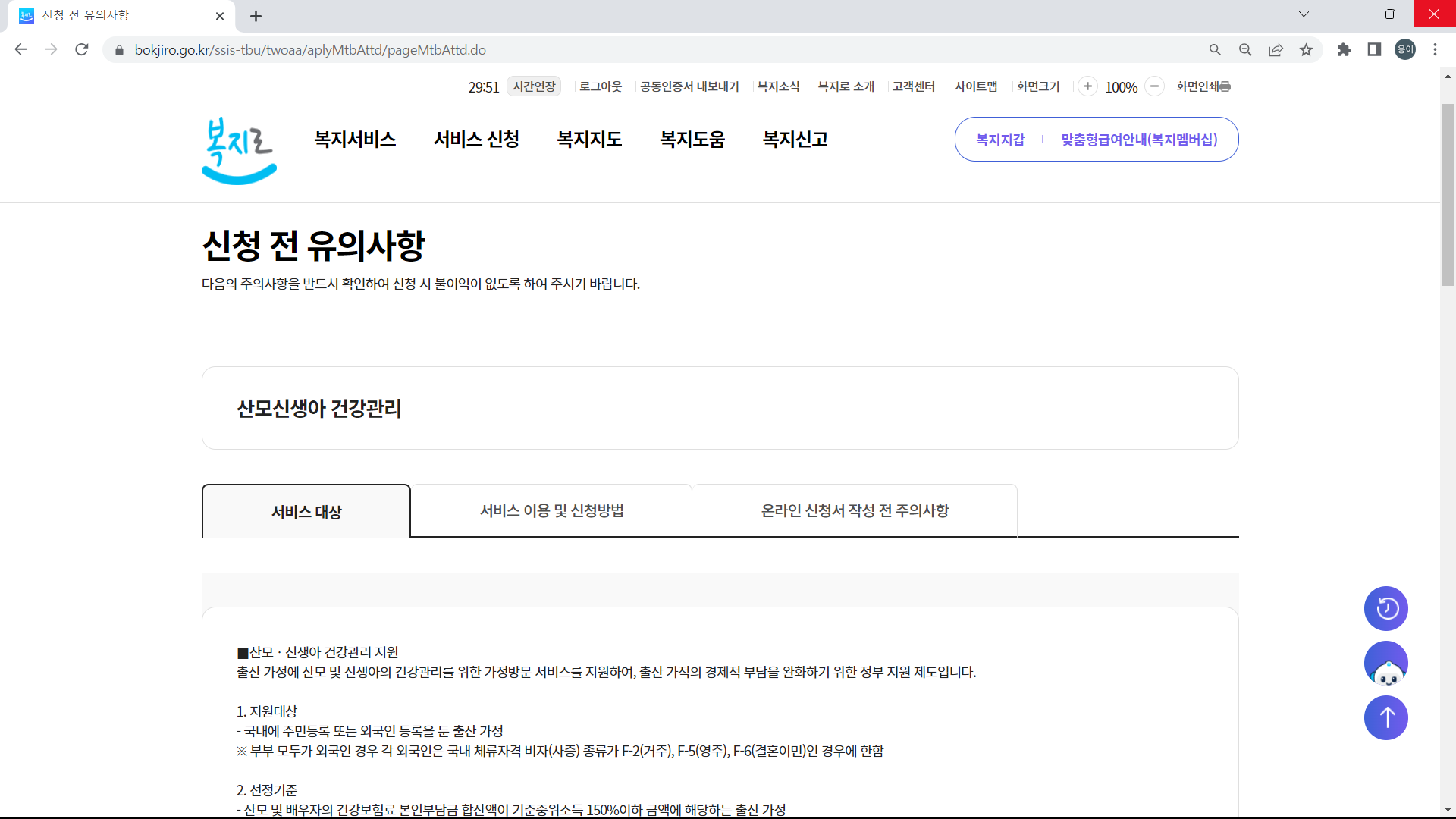The width and height of the screenshot is (1456, 819).
Task: Toggle the bookmark star for this page
Action: [1306, 49]
